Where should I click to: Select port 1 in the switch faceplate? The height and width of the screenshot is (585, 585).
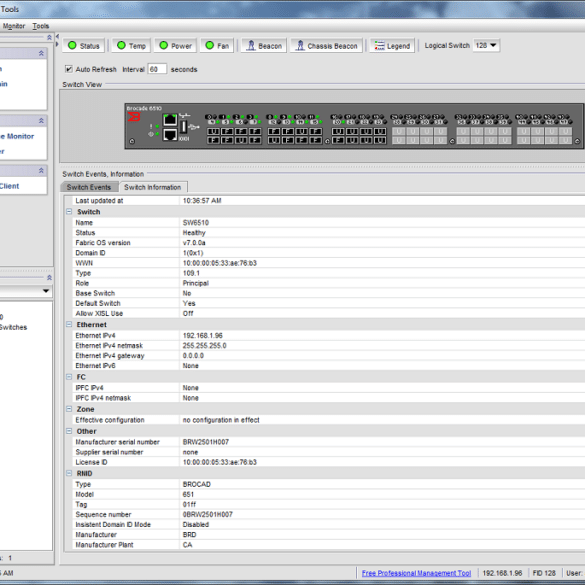227,131
